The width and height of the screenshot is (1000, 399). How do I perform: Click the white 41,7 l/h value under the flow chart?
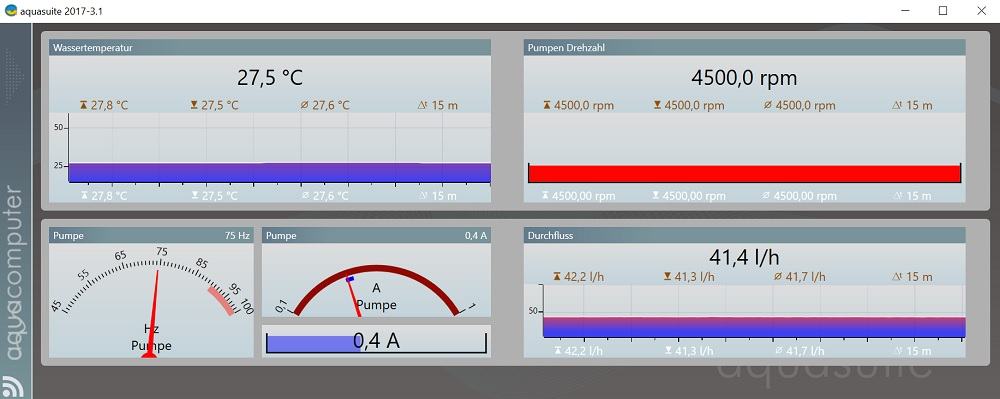click(x=805, y=351)
